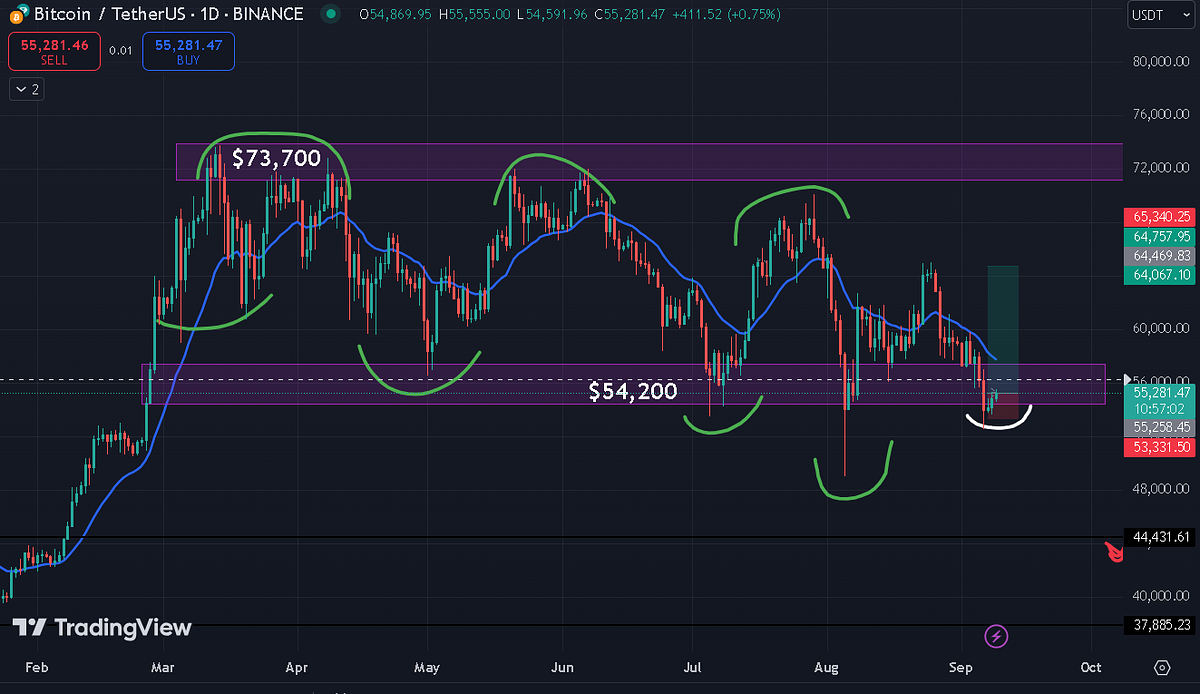The width and height of the screenshot is (1200, 694).
Task: Click the TradingView logo watermark
Action: click(100, 628)
